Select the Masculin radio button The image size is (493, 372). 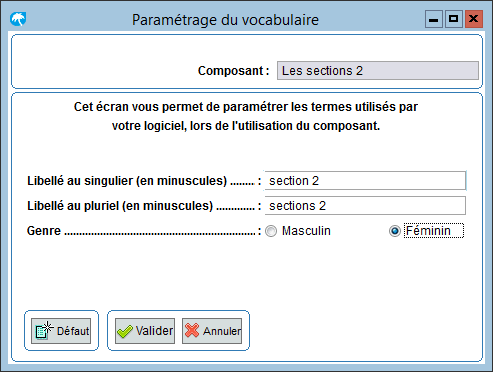click(271, 231)
